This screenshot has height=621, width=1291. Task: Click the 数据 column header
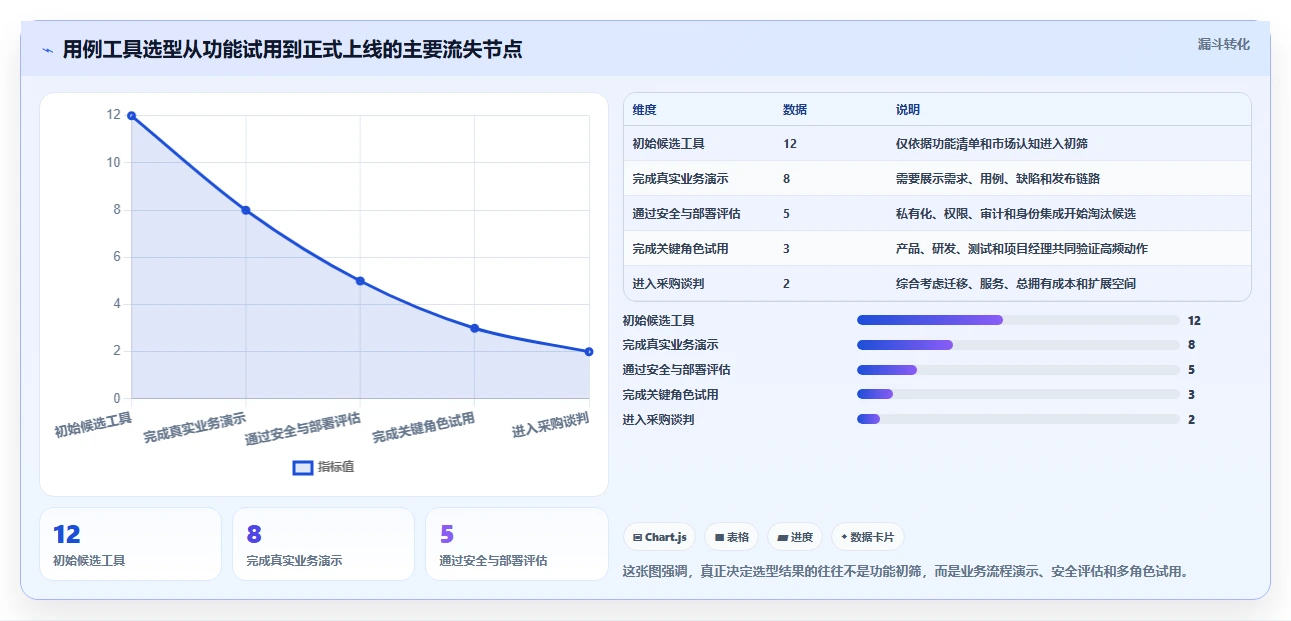click(x=795, y=110)
